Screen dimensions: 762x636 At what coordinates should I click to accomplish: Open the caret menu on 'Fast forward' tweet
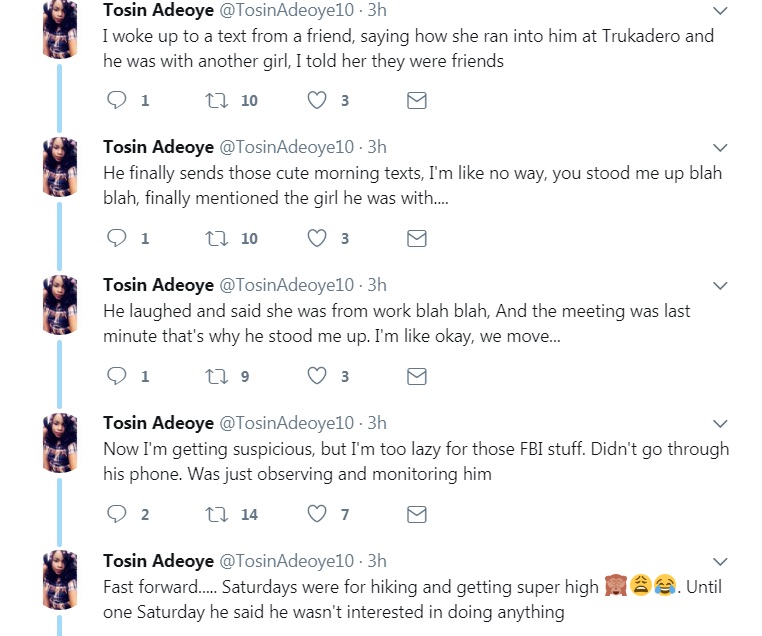point(720,562)
